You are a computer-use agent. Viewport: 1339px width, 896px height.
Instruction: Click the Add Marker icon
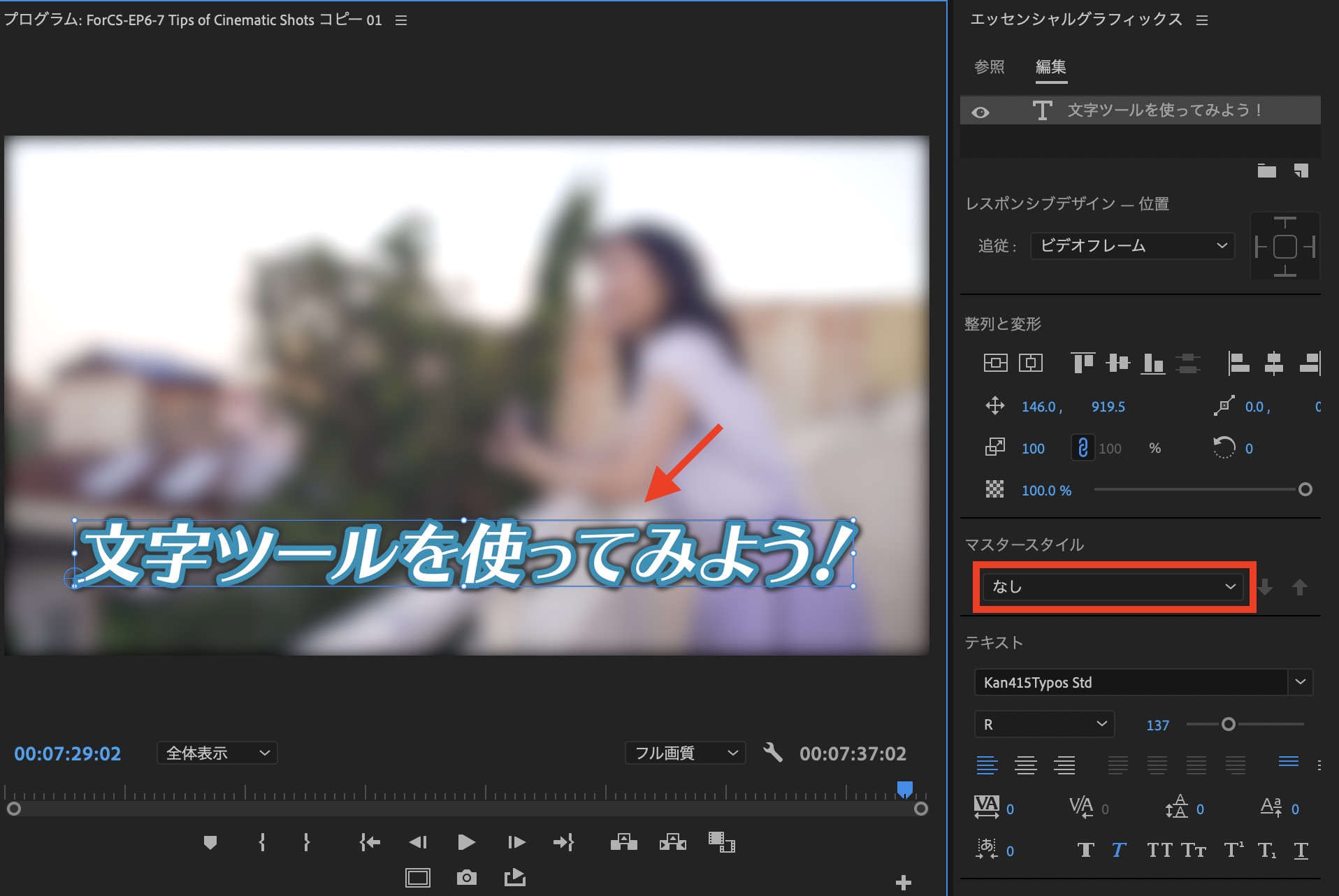pyautogui.click(x=210, y=842)
